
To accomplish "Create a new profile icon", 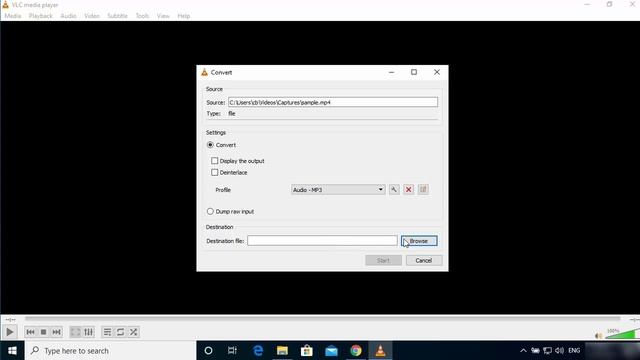I will click(423, 189).
